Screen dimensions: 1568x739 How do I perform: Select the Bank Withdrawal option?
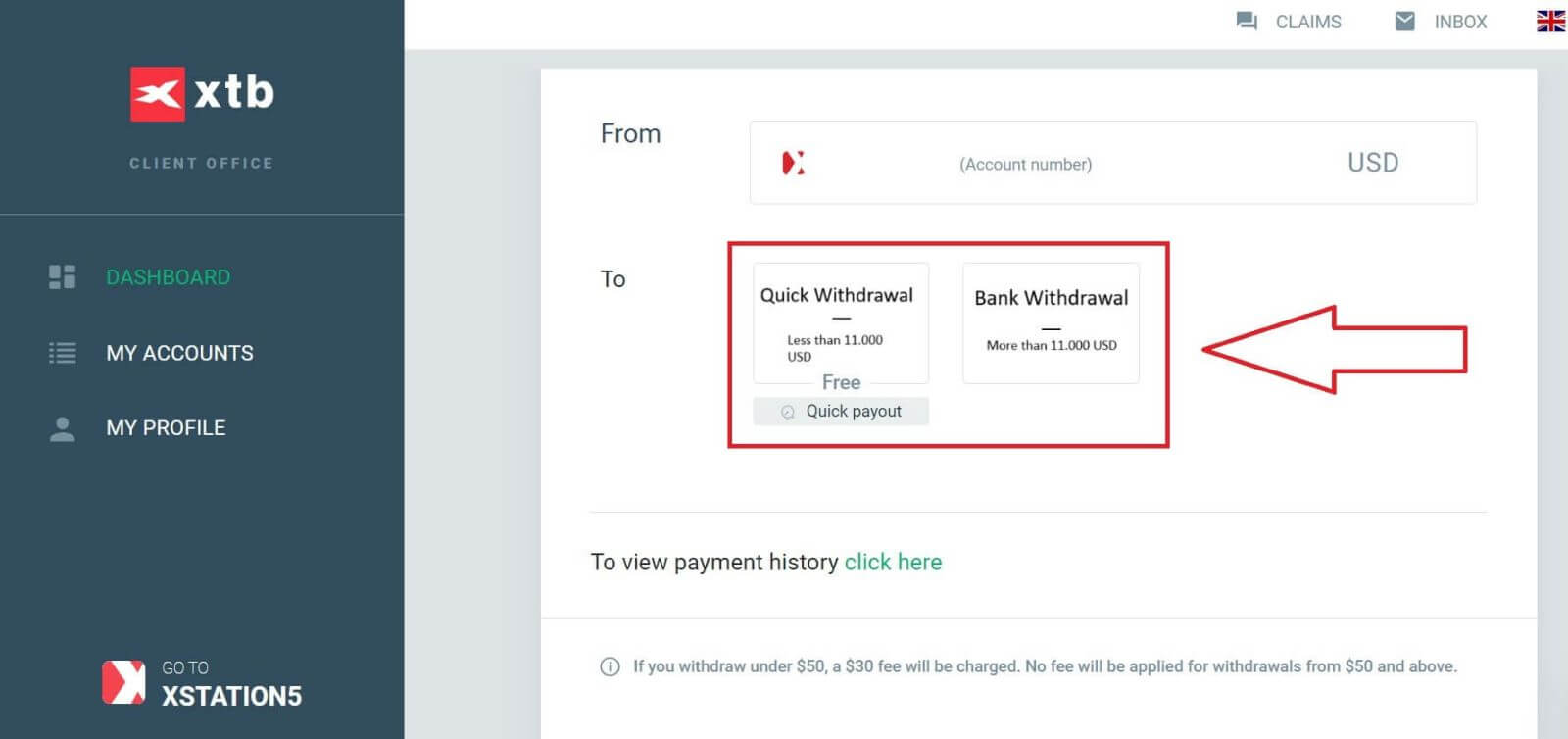pos(1050,322)
